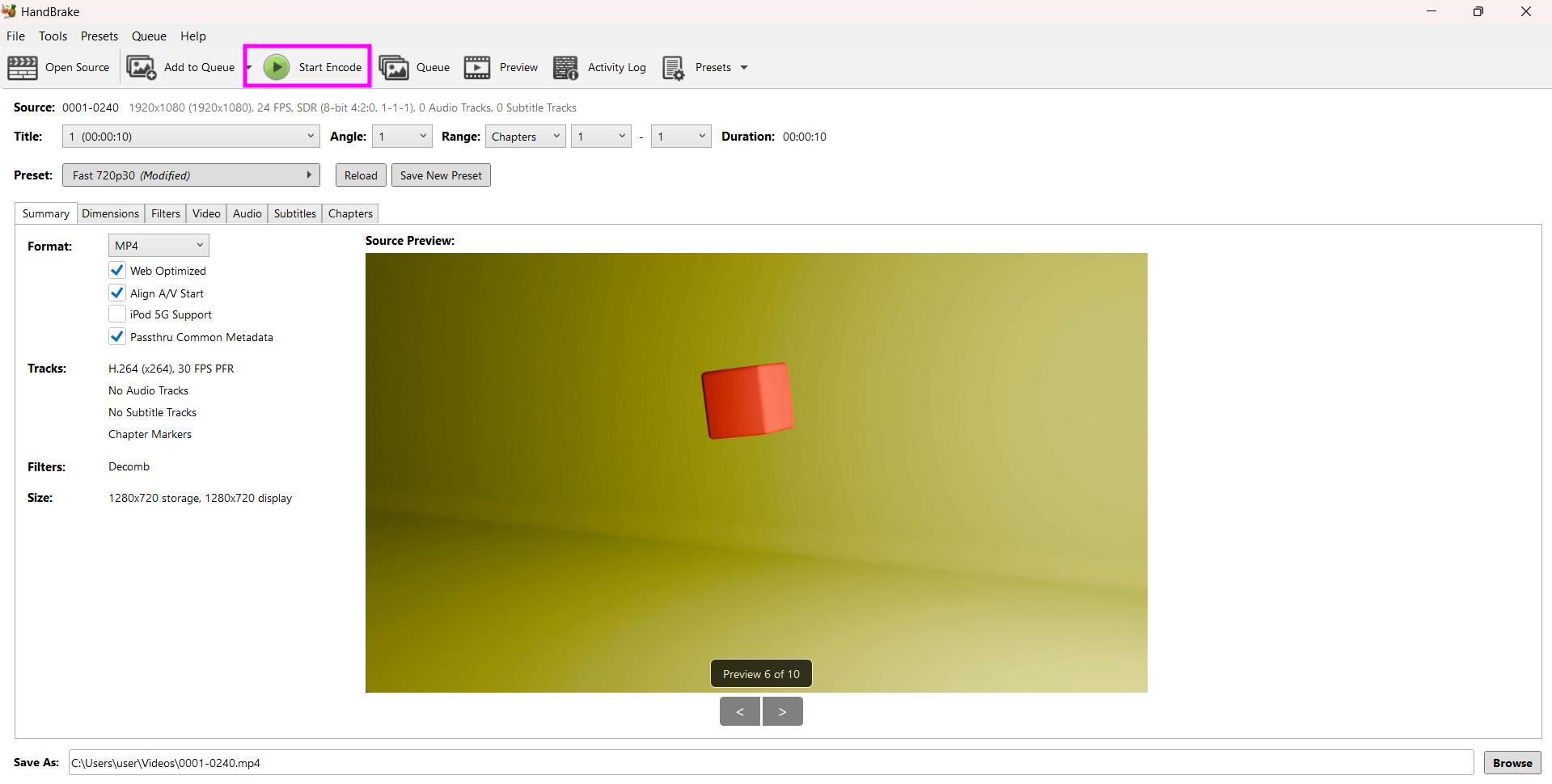The image size is (1552, 784).
Task: Go to previous preview image
Action: point(740,711)
